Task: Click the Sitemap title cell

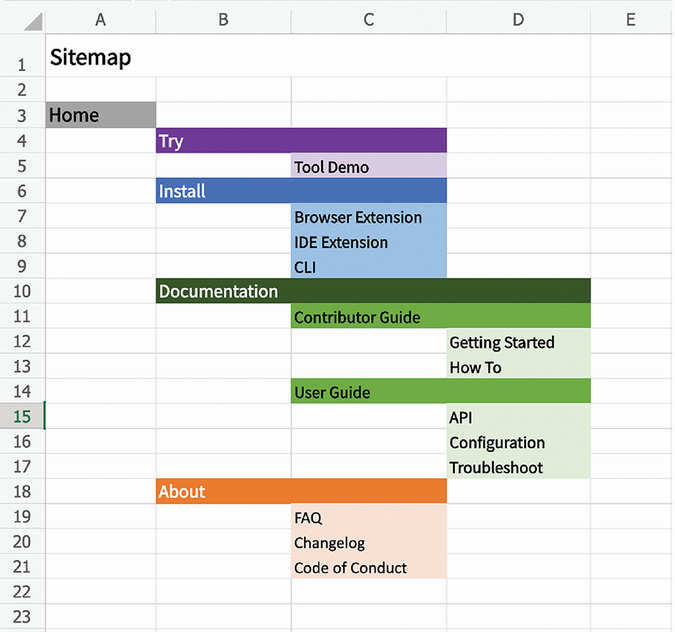Action: [x=100, y=58]
